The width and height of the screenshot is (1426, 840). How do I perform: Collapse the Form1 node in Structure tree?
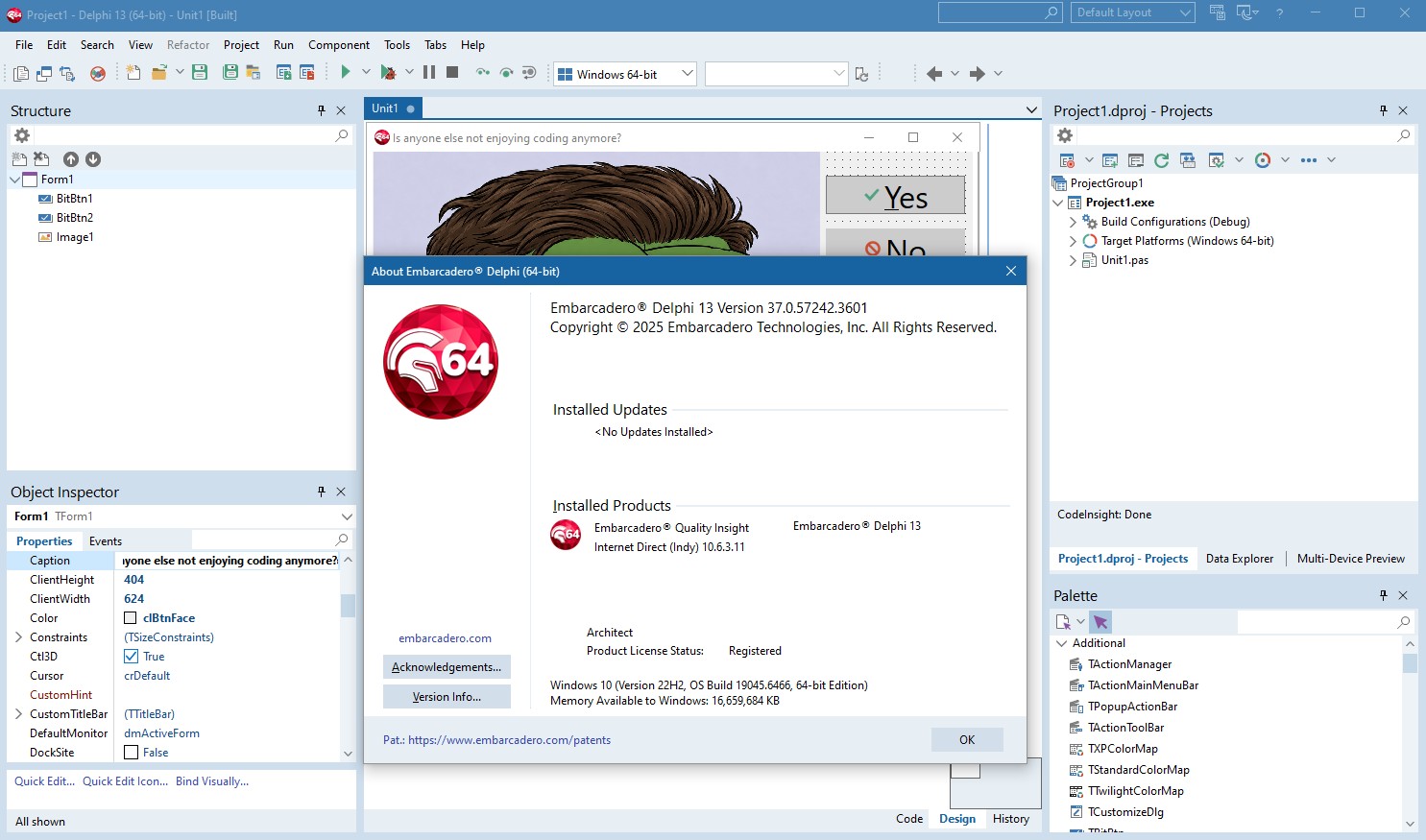pos(15,180)
